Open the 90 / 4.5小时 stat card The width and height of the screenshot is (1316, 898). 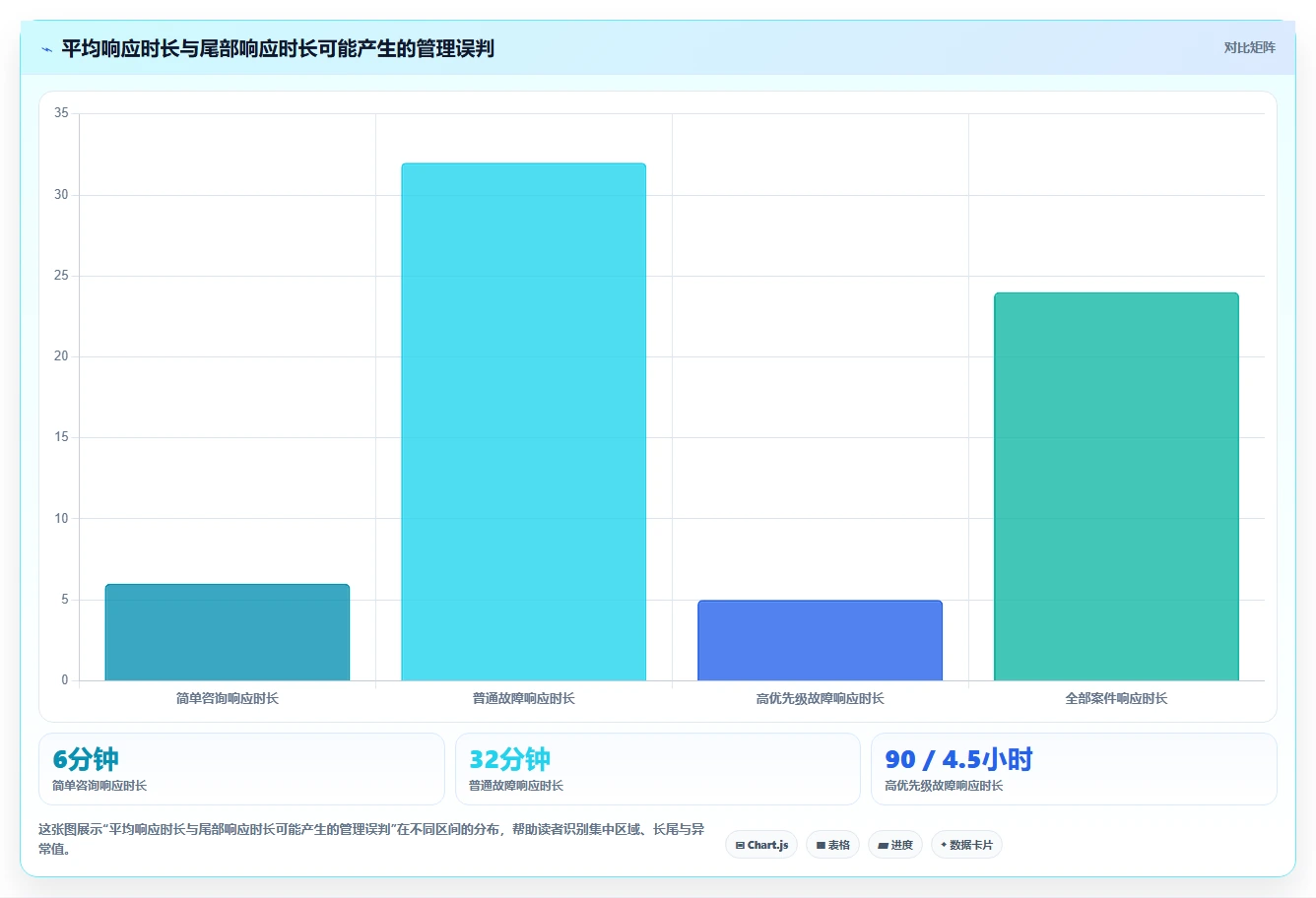(1074, 769)
